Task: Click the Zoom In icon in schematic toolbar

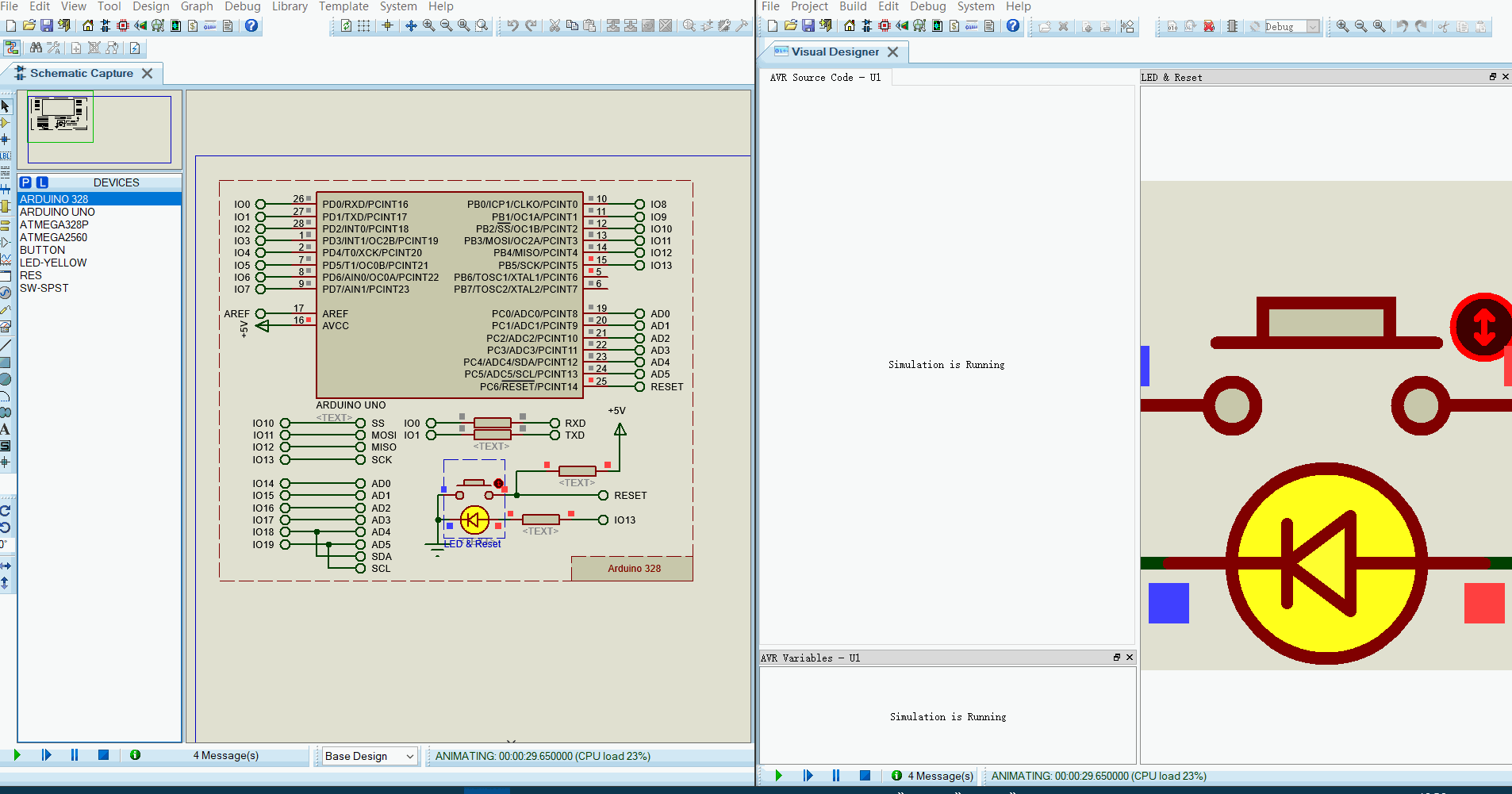Action: 428,26
